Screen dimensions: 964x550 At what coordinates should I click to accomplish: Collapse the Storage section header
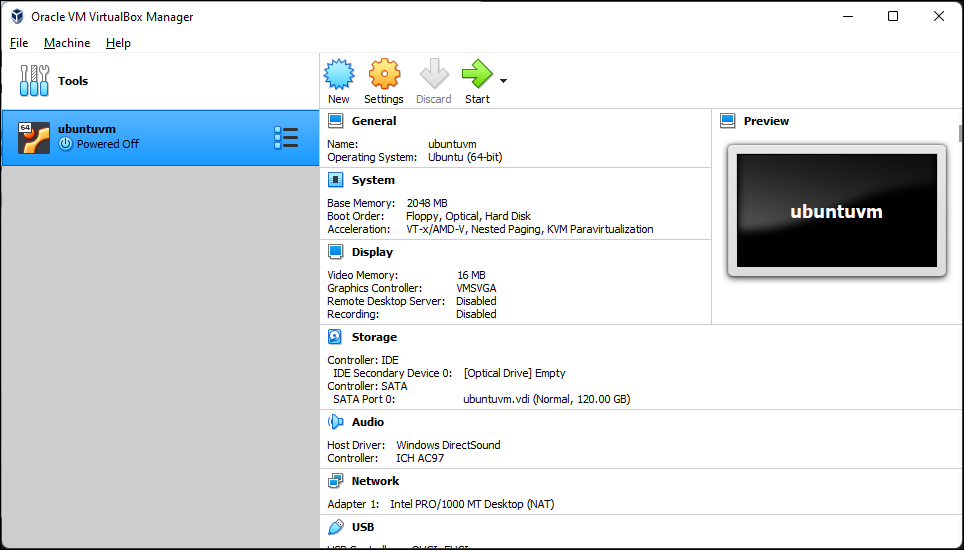point(373,337)
